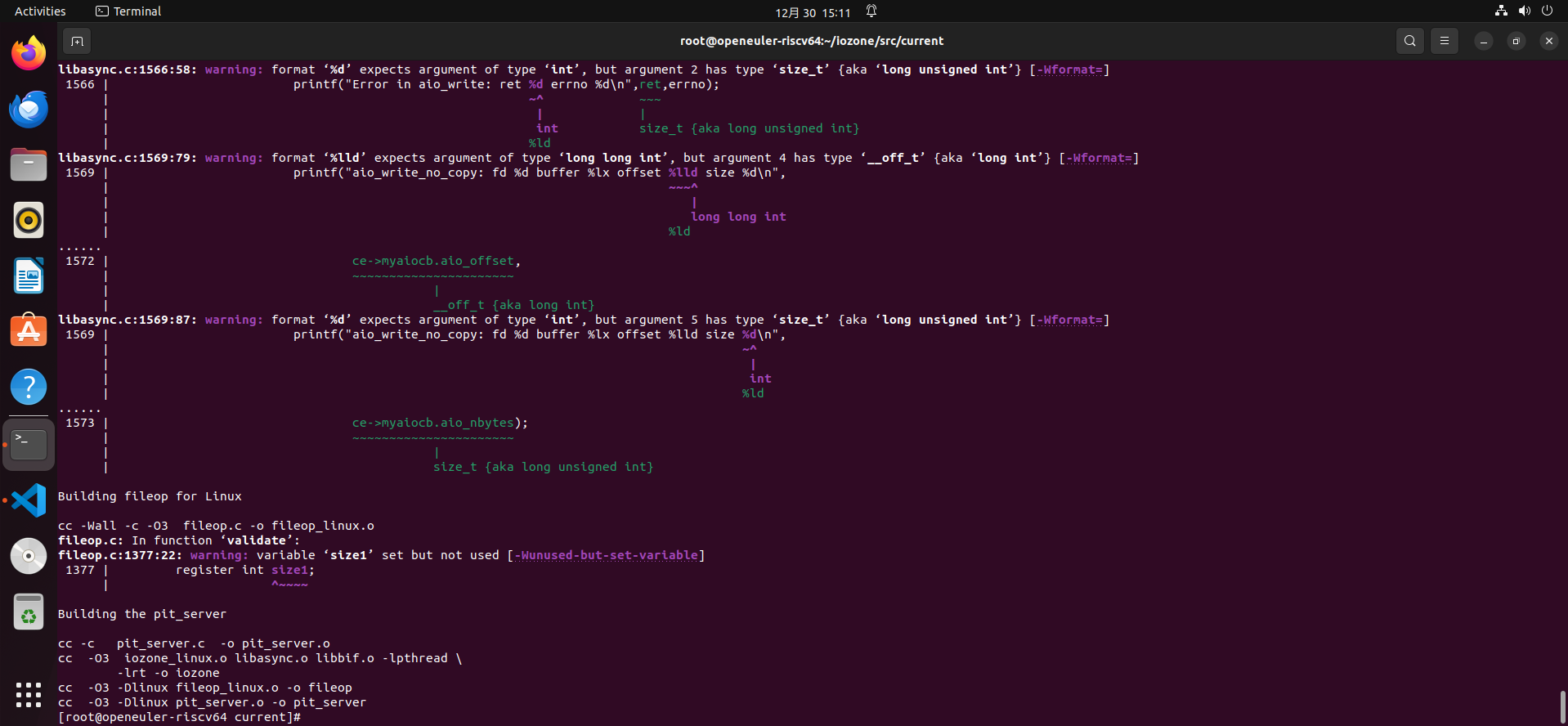1568x726 pixels.
Task: Open LibreOffice Writer from the dock
Action: pos(29,276)
